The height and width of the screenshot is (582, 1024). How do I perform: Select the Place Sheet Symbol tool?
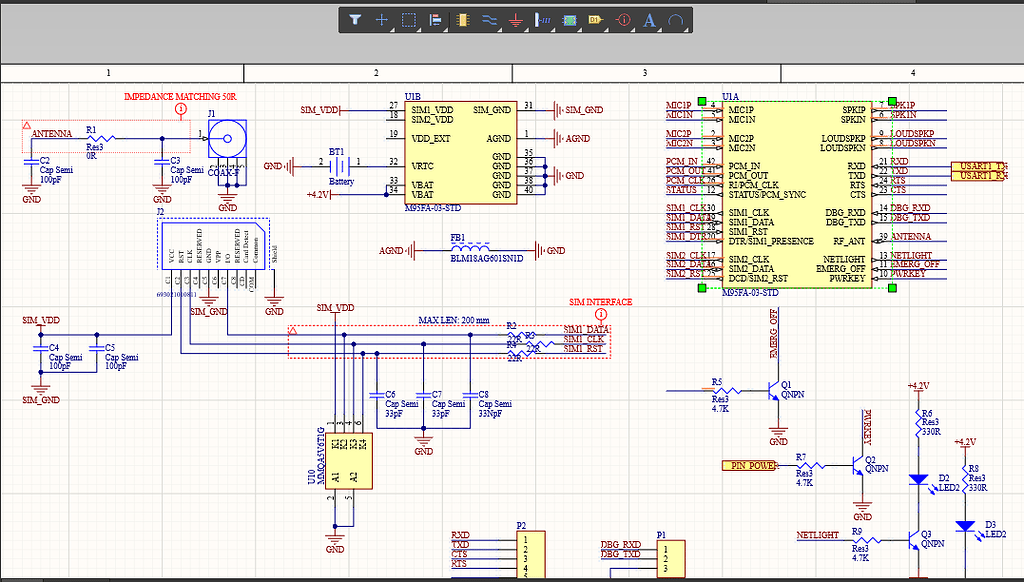568,19
